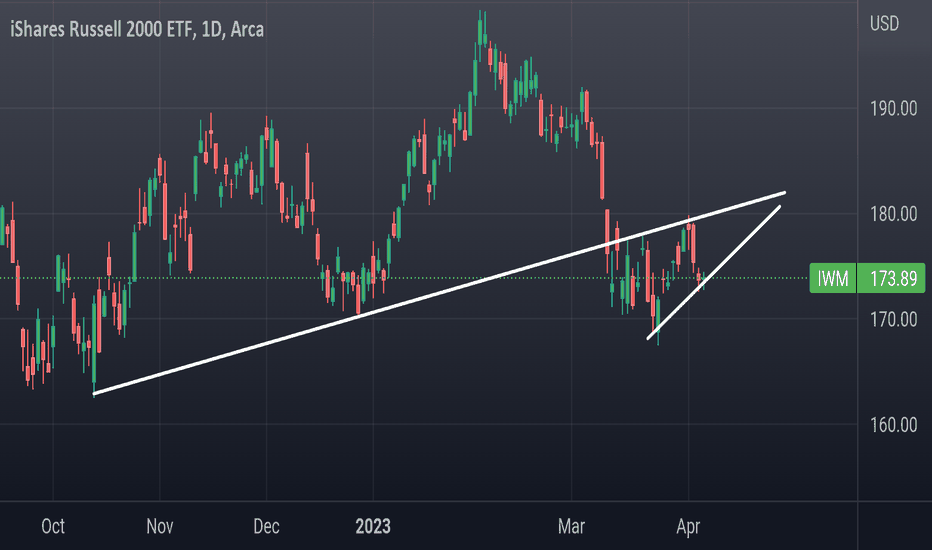Click the Oct label on time axis
932x550 pixels.
pyautogui.click(x=53, y=526)
